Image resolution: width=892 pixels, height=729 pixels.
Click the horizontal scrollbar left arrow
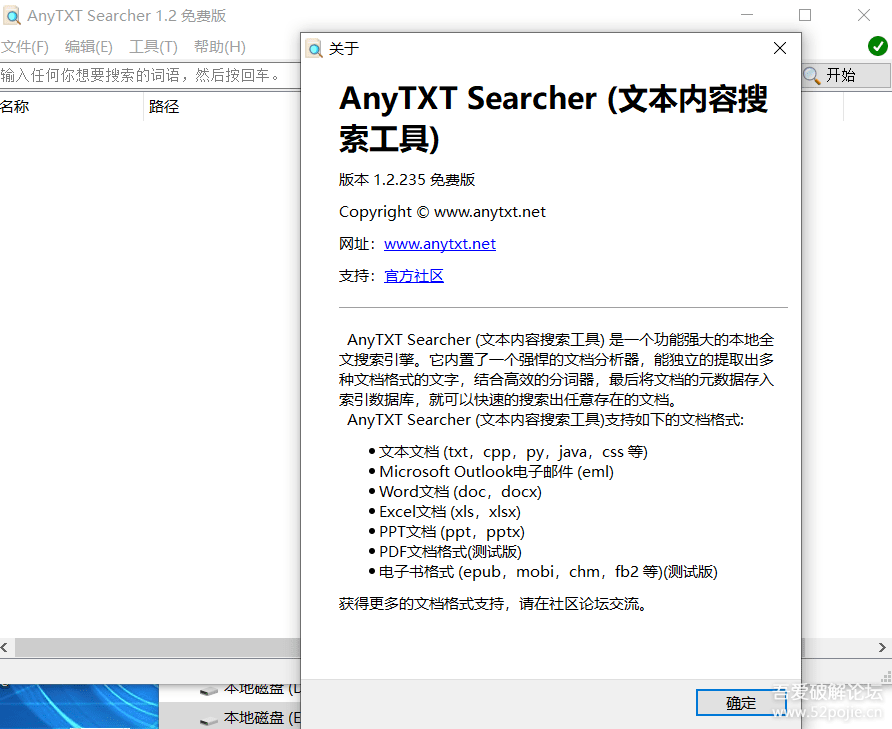coord(5,648)
